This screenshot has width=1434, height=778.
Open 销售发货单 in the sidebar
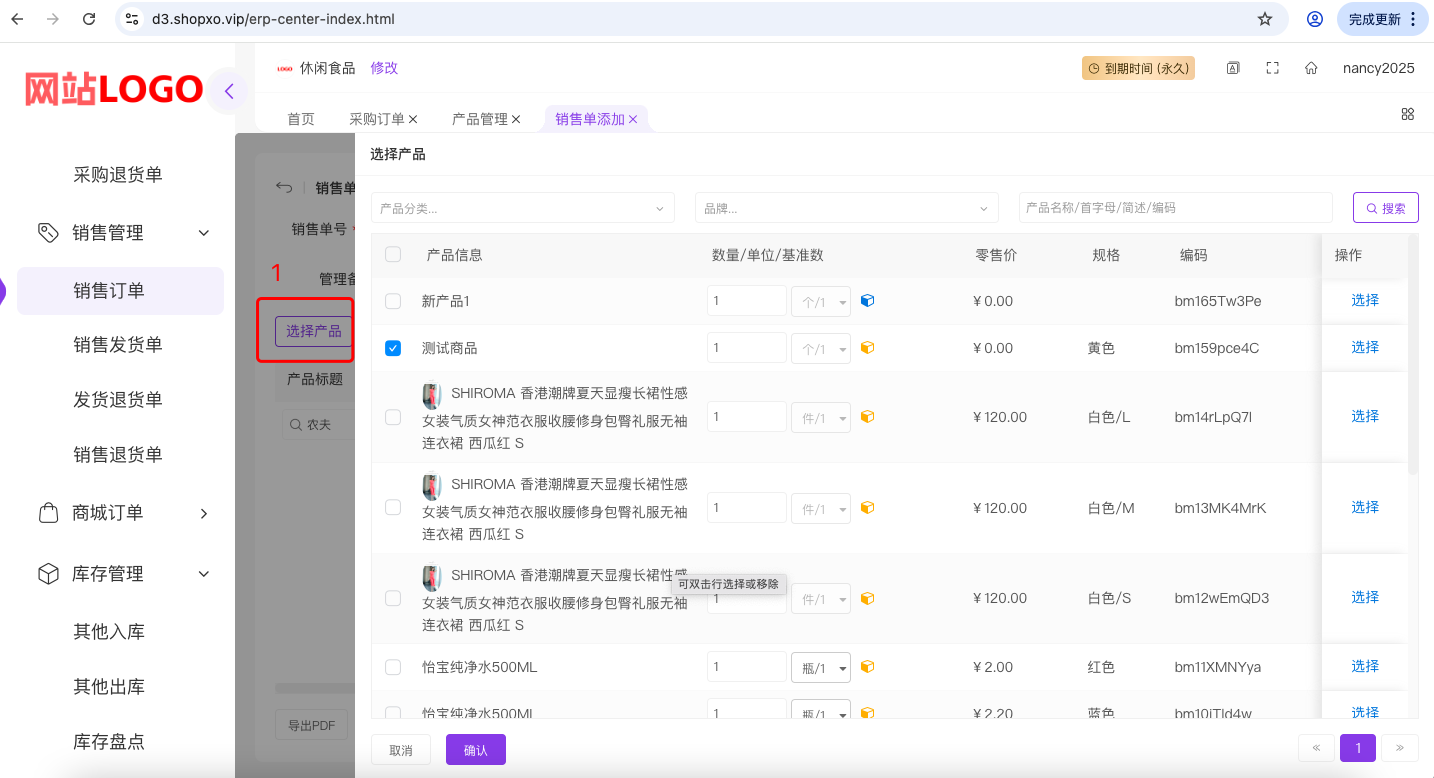118,345
